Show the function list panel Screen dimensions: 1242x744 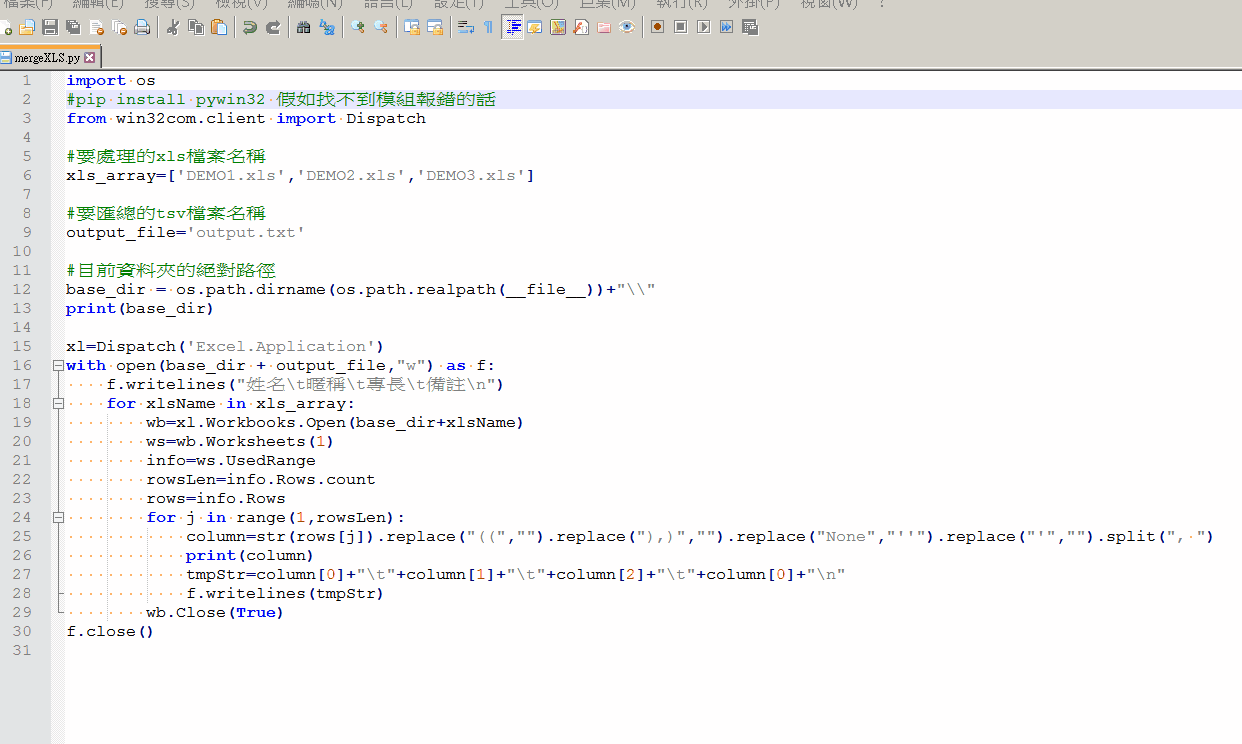pos(581,27)
